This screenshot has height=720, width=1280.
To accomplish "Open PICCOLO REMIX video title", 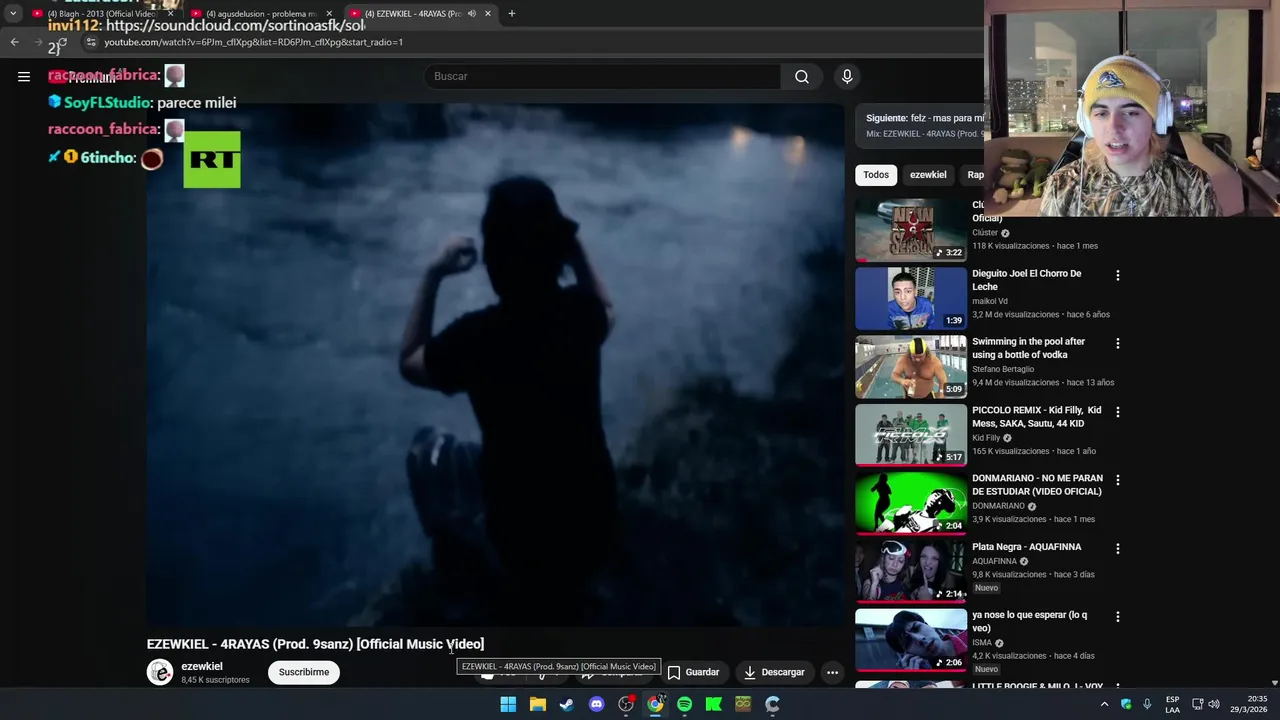I will pyautogui.click(x=1037, y=417).
